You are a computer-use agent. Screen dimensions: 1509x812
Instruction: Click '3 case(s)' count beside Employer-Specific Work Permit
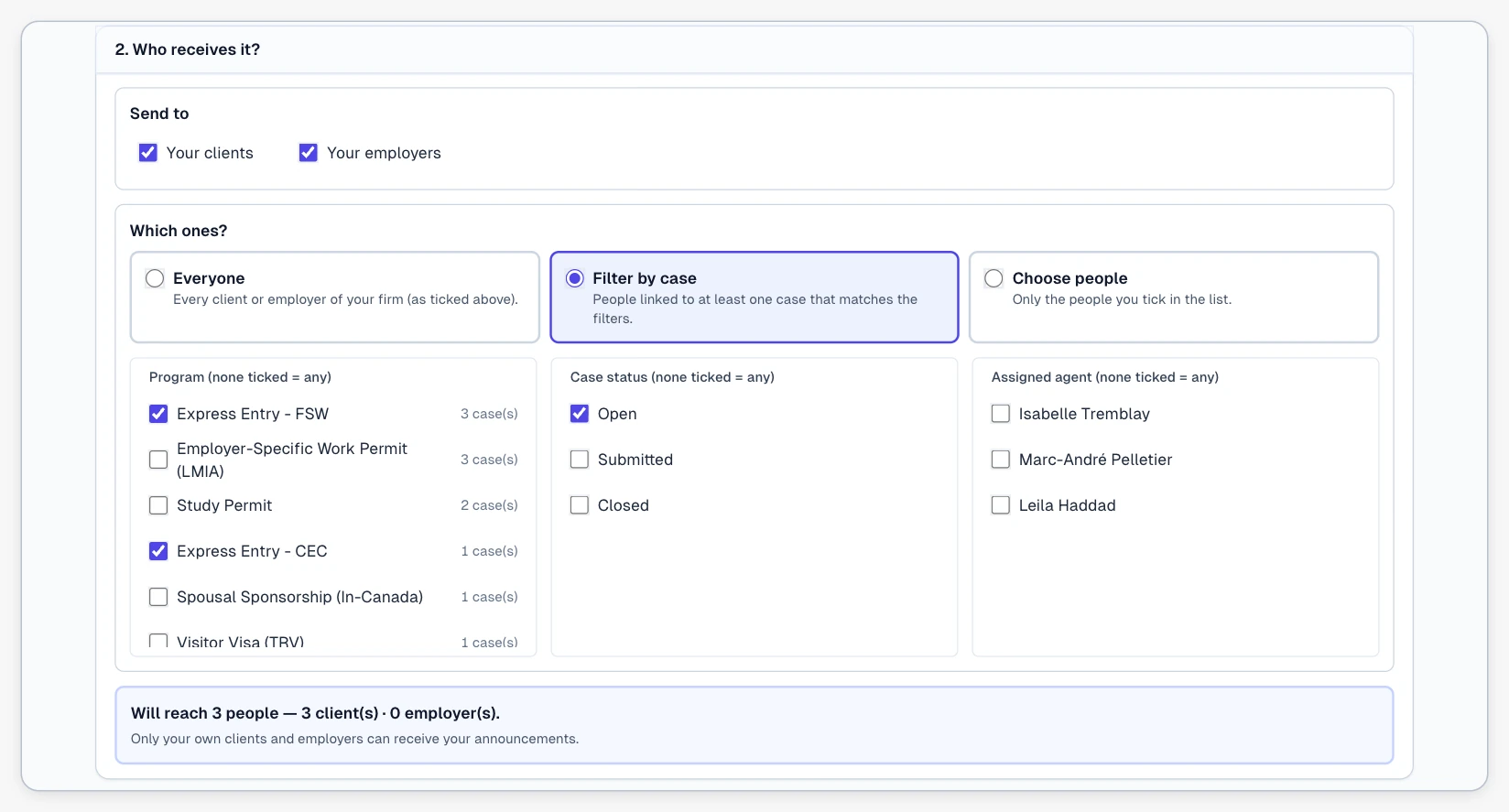(489, 460)
